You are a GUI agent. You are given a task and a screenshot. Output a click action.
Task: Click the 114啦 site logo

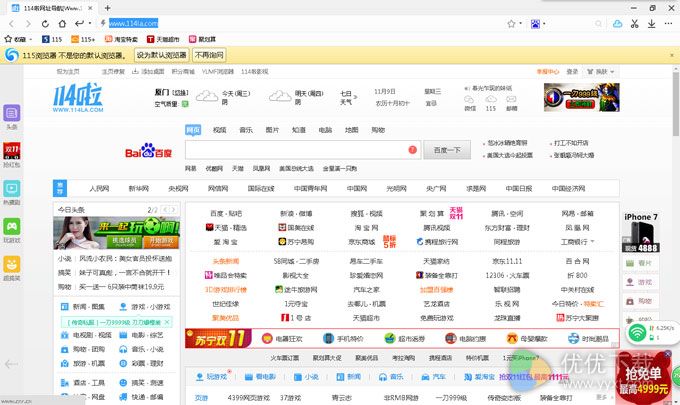pyautogui.click(x=78, y=98)
